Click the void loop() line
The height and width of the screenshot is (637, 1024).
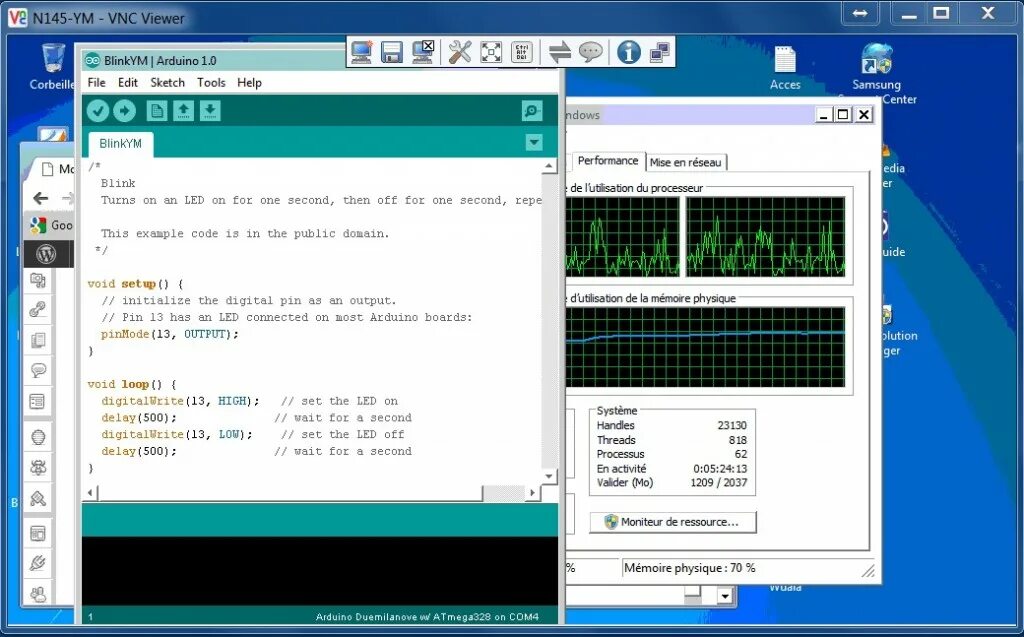[x=132, y=385]
